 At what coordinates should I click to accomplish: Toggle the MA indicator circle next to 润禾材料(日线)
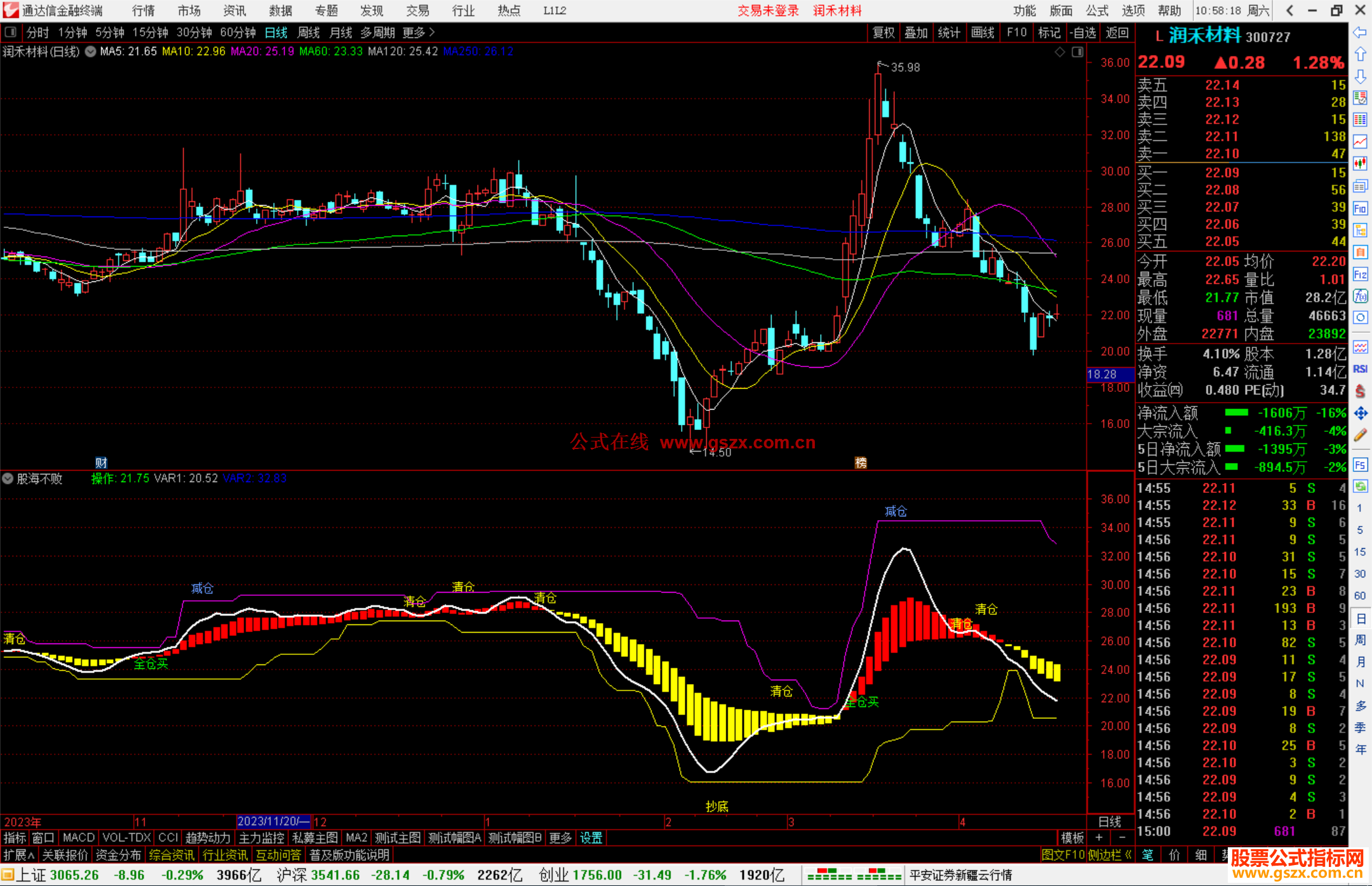(91, 51)
